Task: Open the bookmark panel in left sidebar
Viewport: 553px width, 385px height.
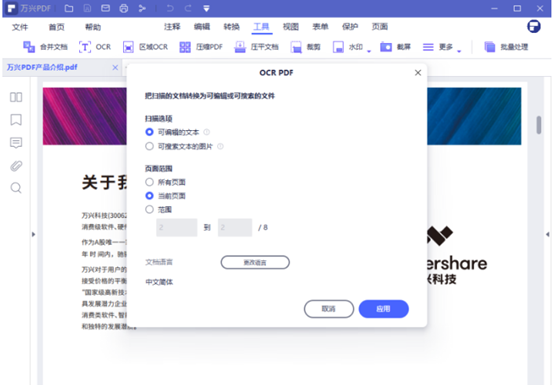Action: pyautogui.click(x=16, y=120)
